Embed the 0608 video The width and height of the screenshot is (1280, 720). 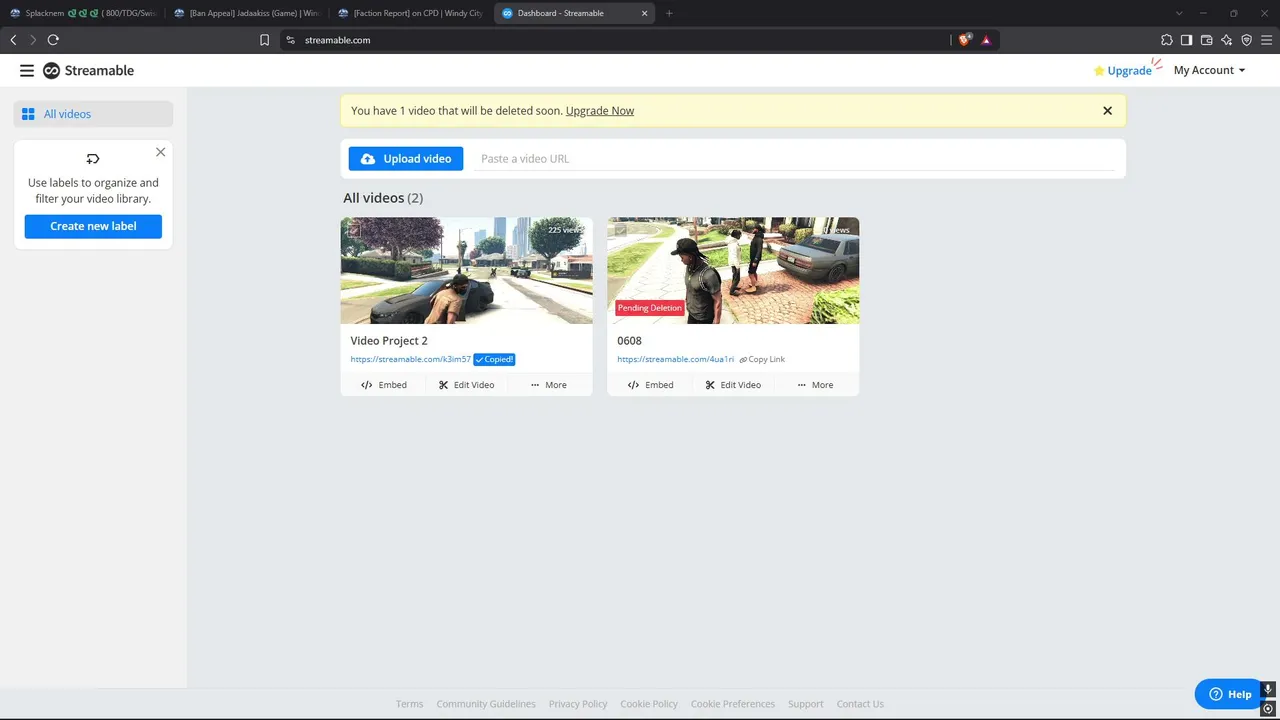650,385
